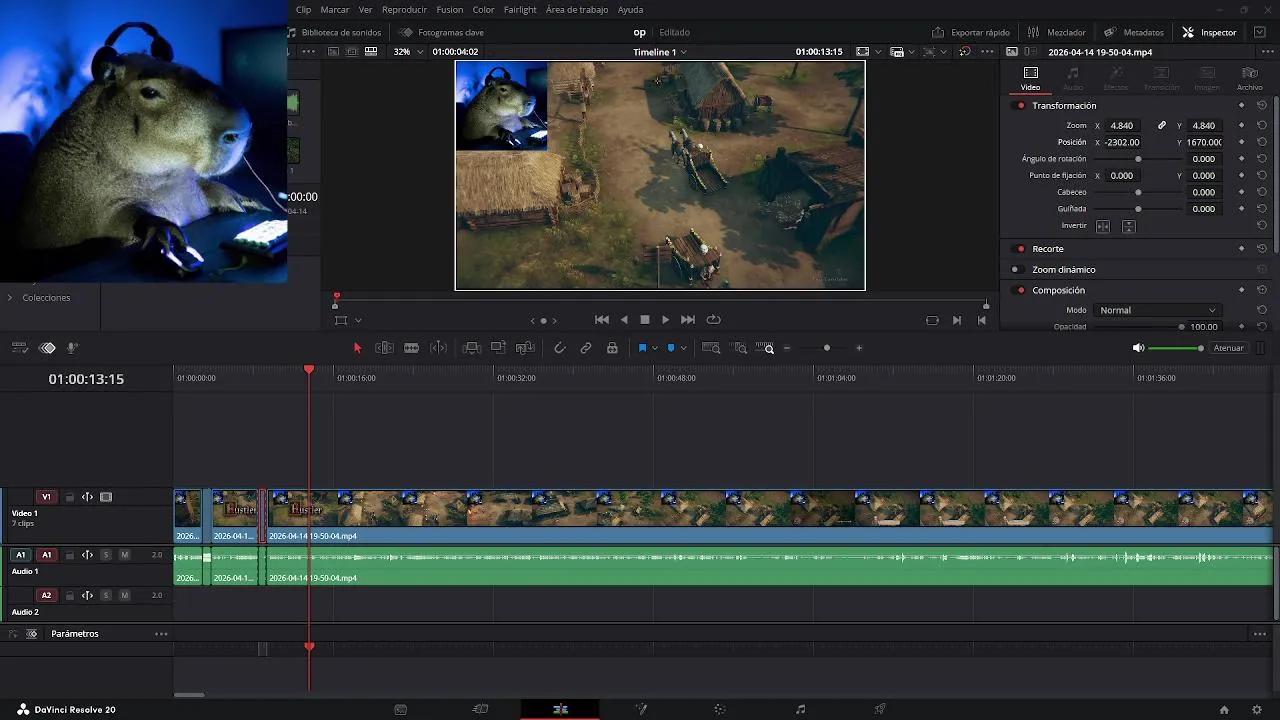This screenshot has height=720, width=1280.
Task: Select the arrow Selection mode tool
Action: pyautogui.click(x=357, y=348)
